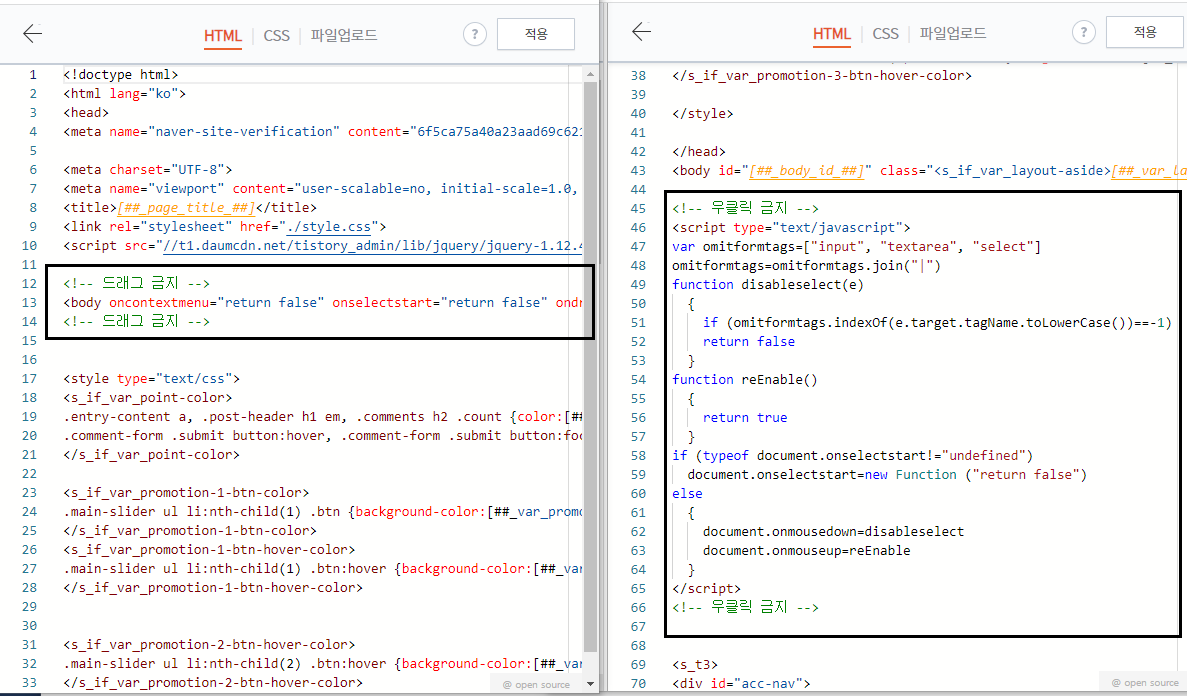Viewport: 1187px width, 696px height.
Task: Click <style type="text/css"> on line 17
Action: [x=151, y=378]
